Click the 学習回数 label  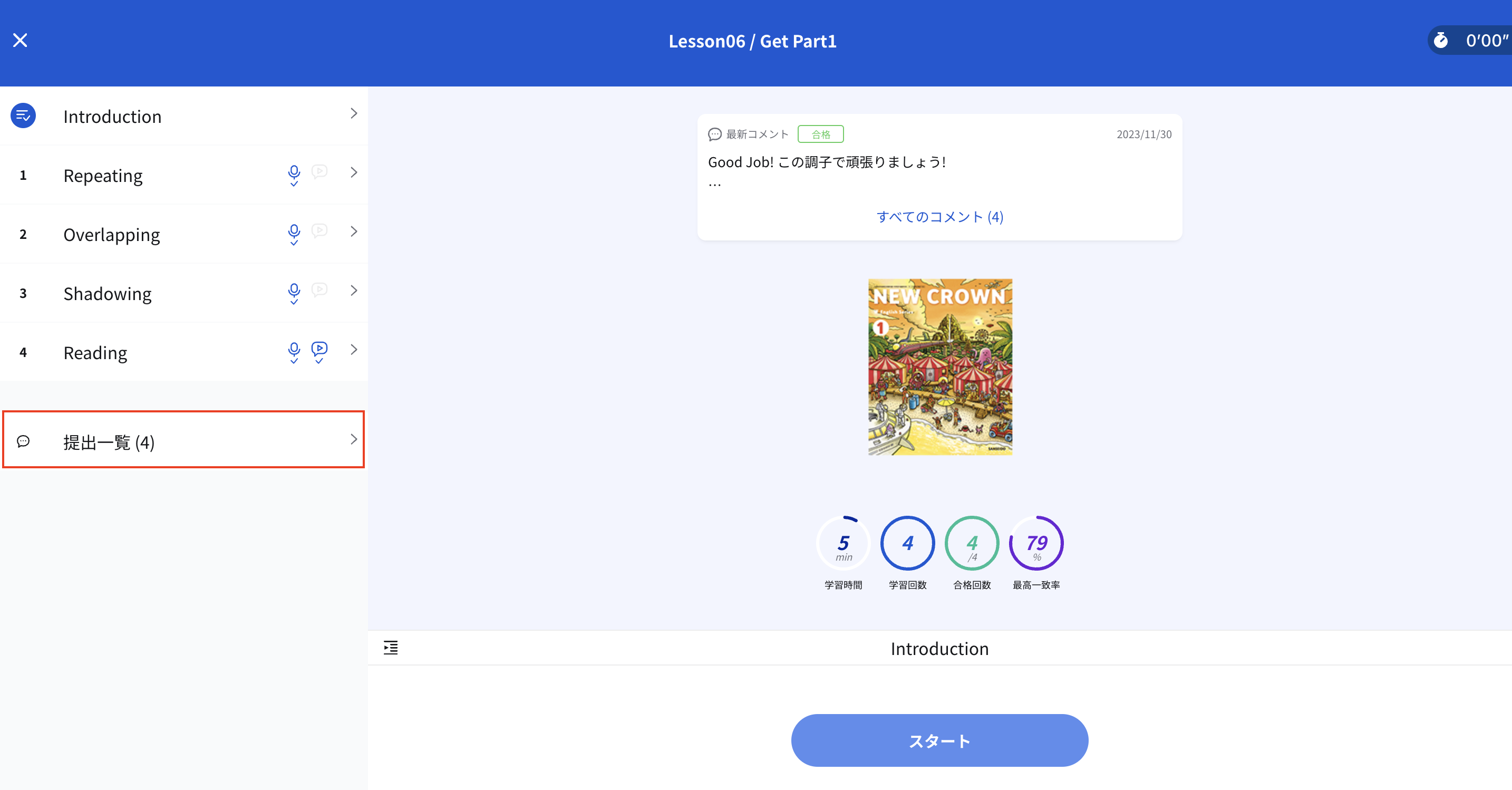[907, 585]
